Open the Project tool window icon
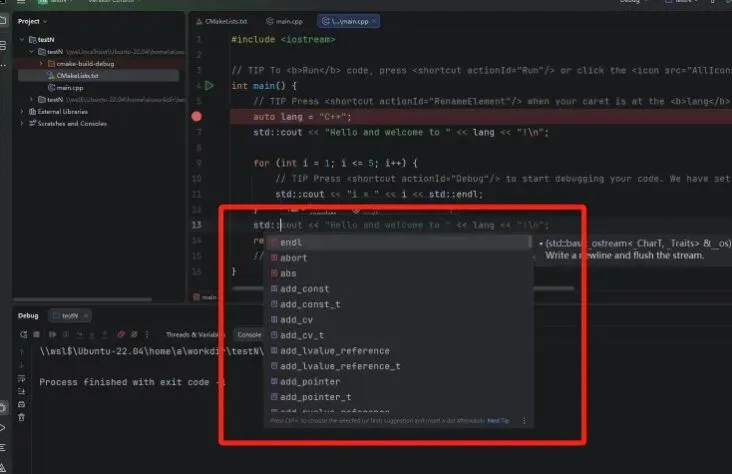This screenshot has height=474, width=732. (3, 21)
